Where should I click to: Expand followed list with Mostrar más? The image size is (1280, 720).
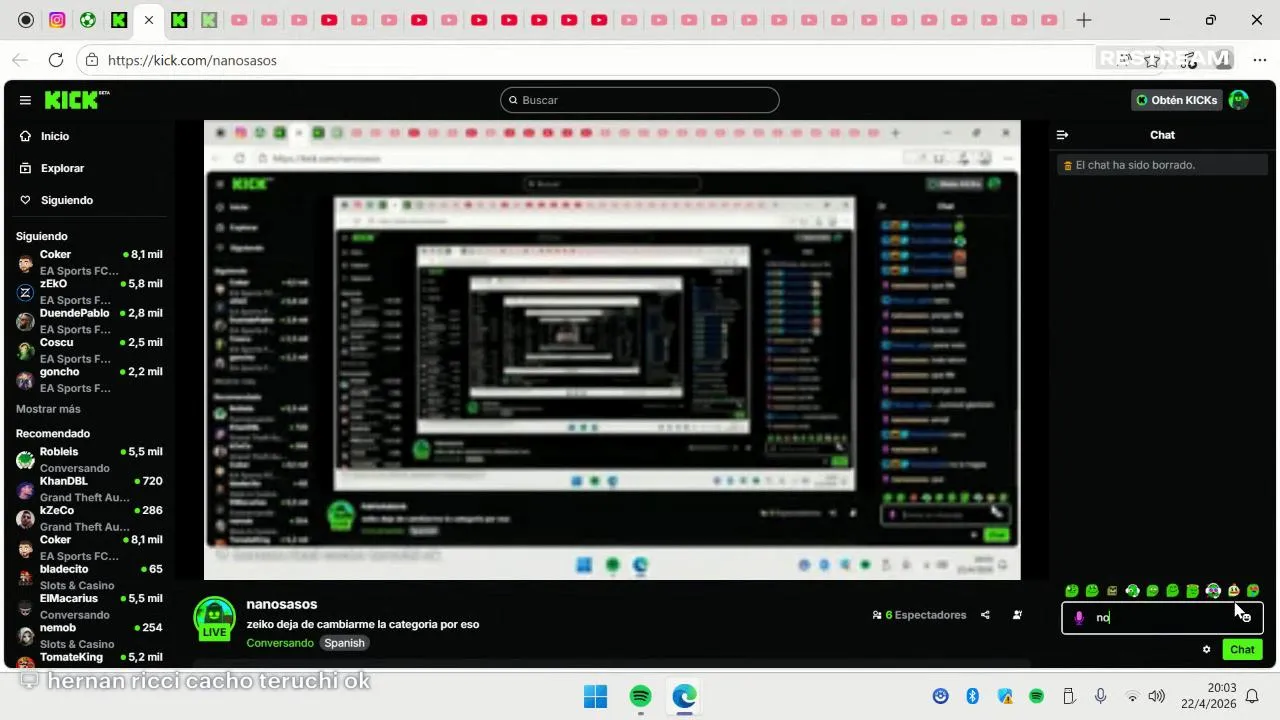(x=48, y=409)
